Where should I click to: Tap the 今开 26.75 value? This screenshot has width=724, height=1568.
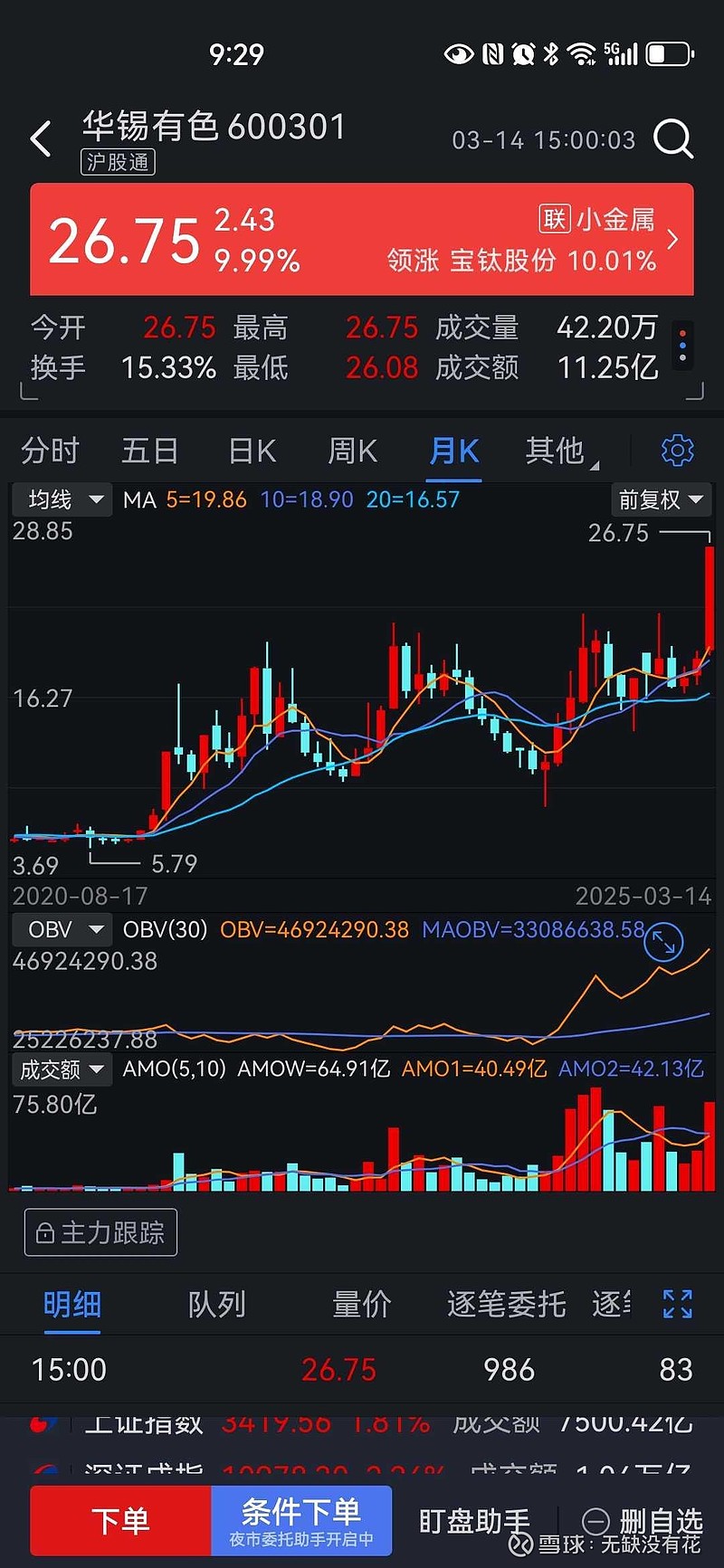pyautogui.click(x=179, y=327)
